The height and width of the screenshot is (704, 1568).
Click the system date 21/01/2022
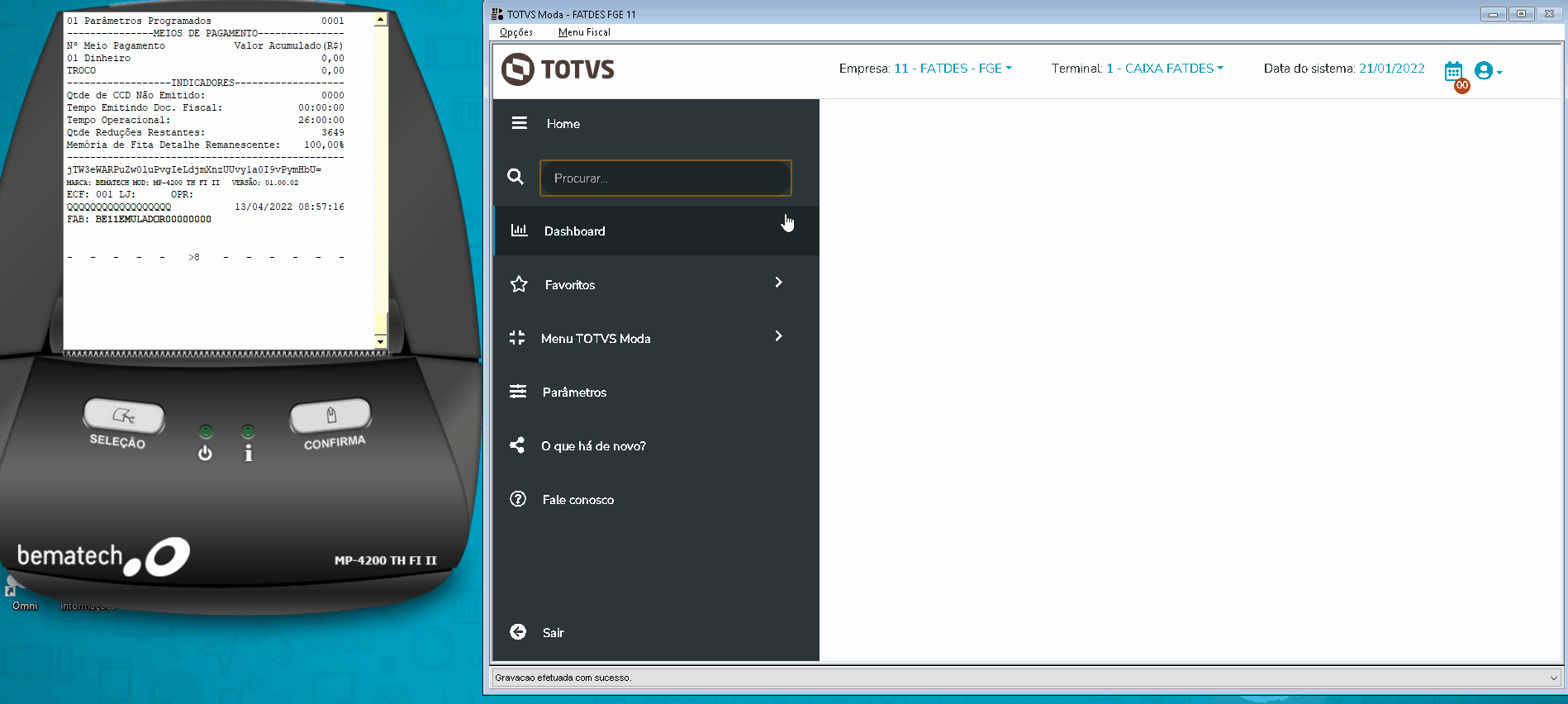tap(1392, 69)
